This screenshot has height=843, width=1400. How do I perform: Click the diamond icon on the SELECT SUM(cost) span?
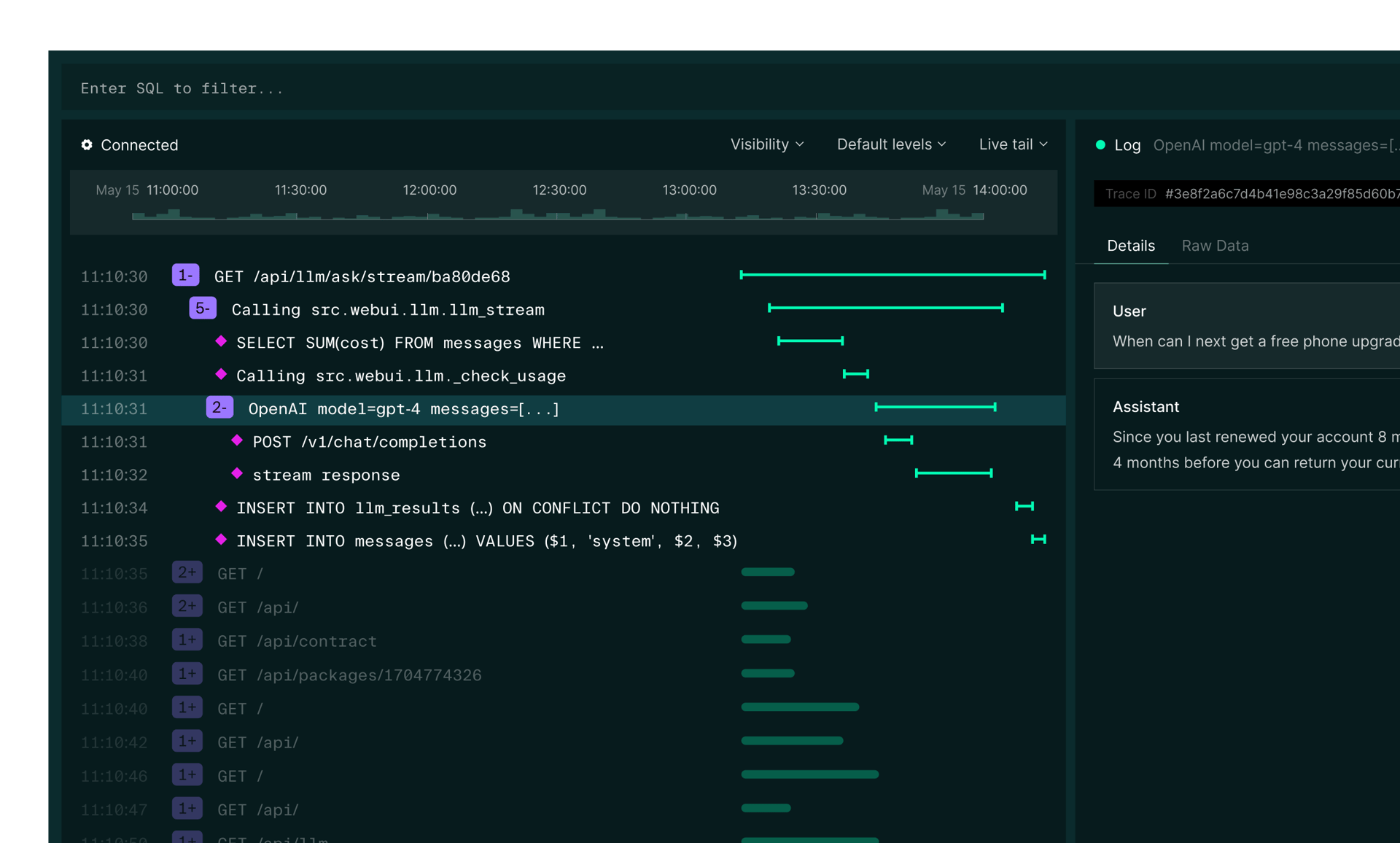221,341
